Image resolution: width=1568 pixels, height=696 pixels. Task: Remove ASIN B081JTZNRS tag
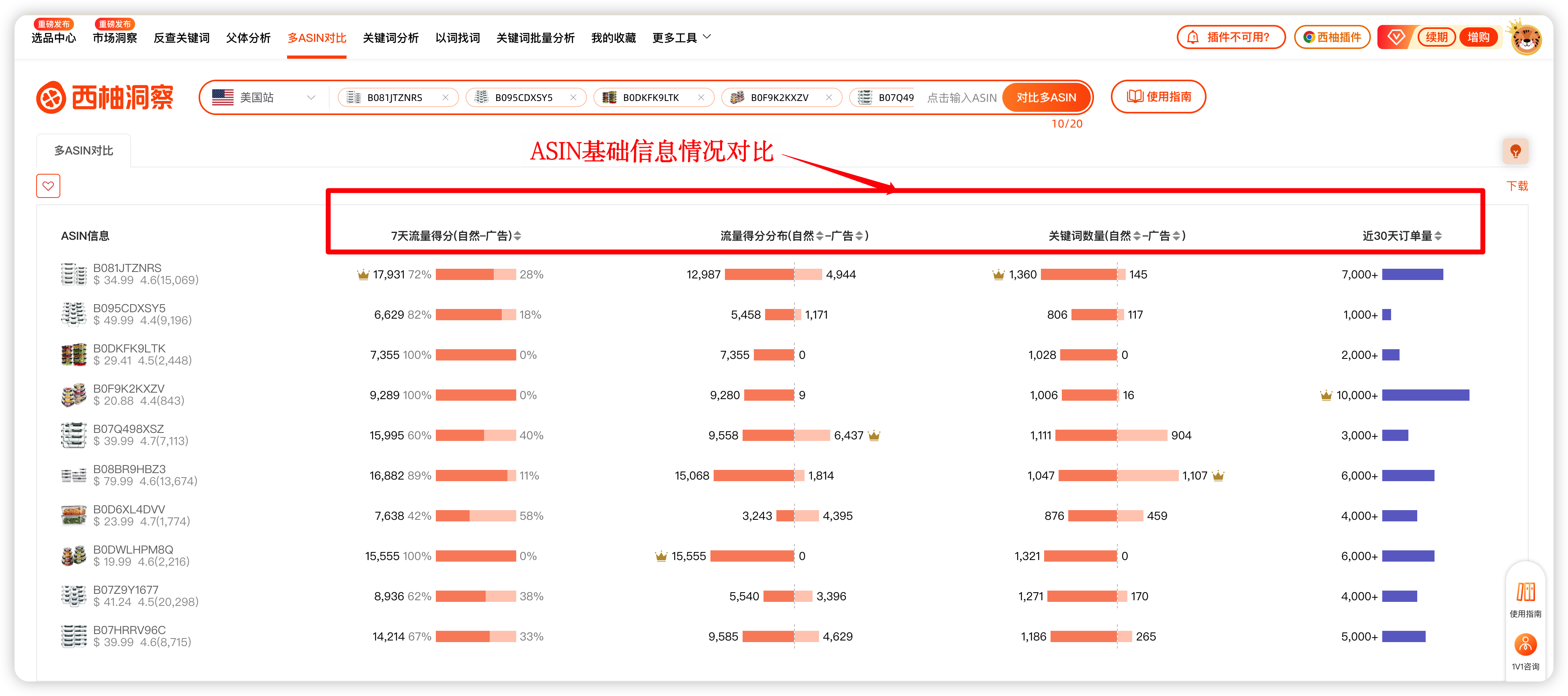coord(445,97)
